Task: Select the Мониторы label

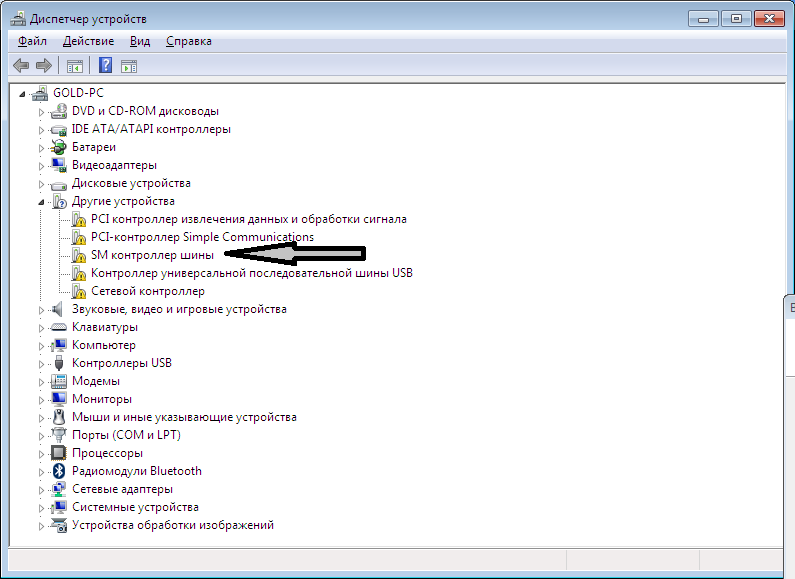Action: click(x=102, y=399)
